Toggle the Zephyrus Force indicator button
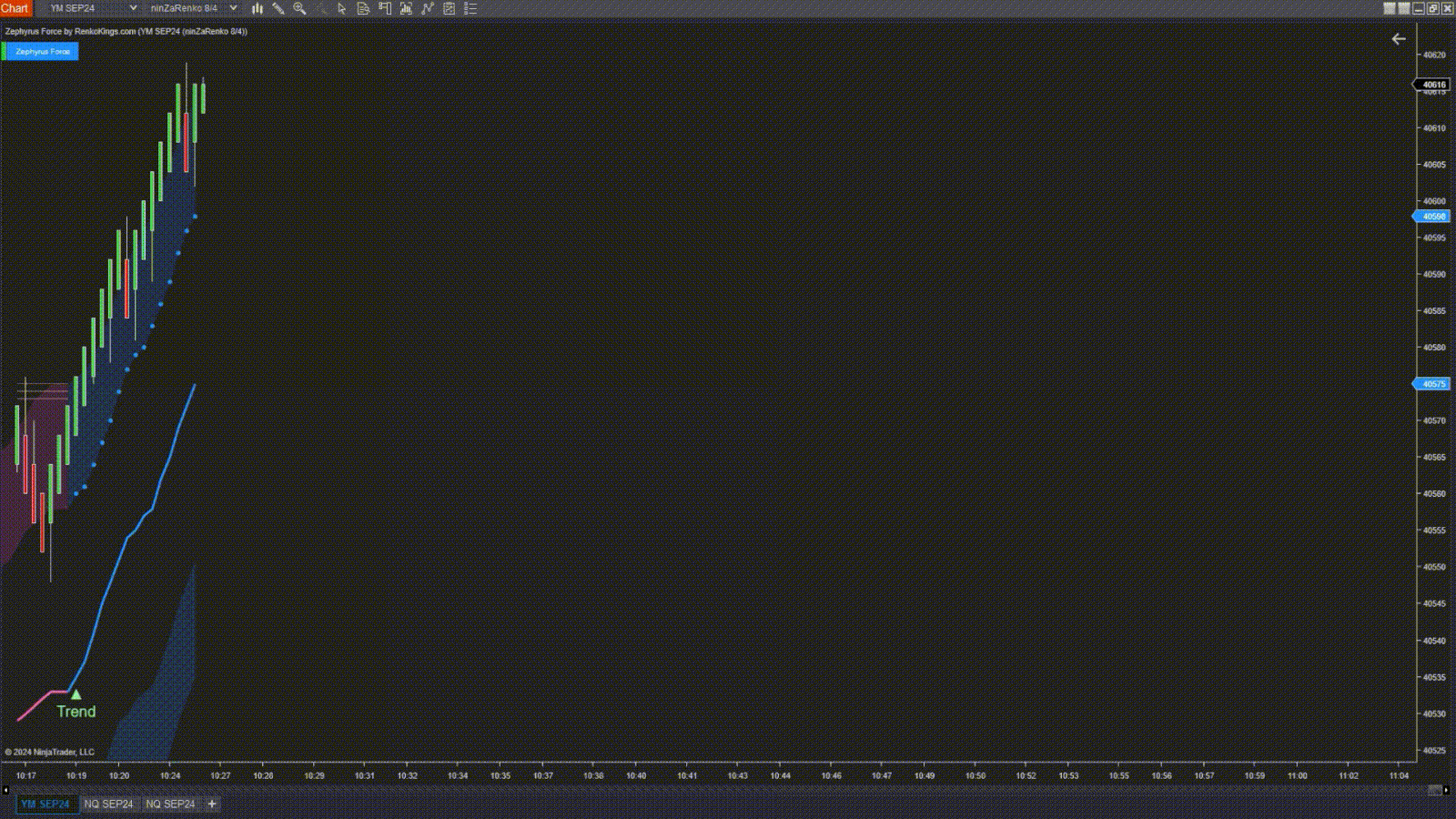1456x819 pixels. 42,52
